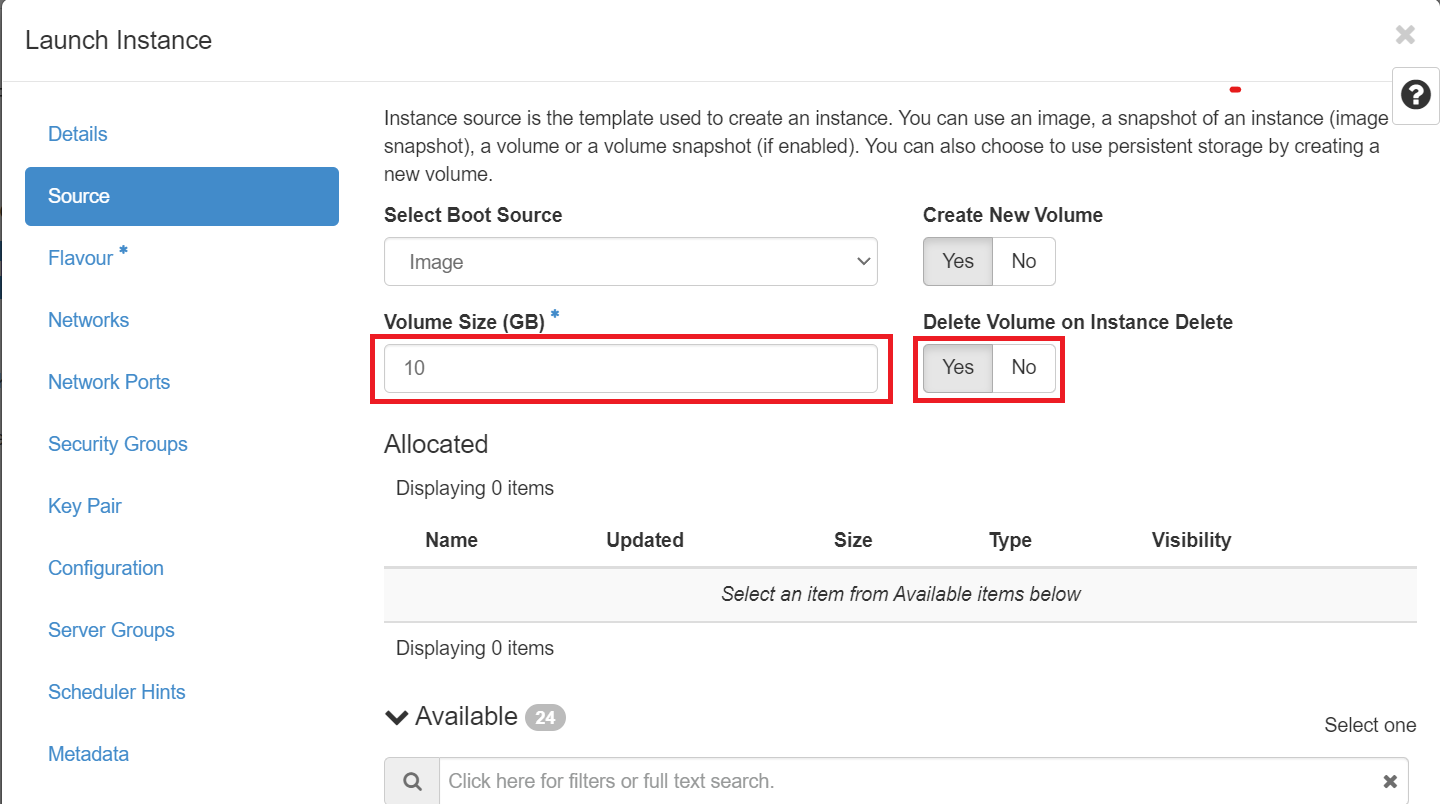Sort allocated table by Name column
Viewport: 1440px width, 804px height.
(451, 540)
